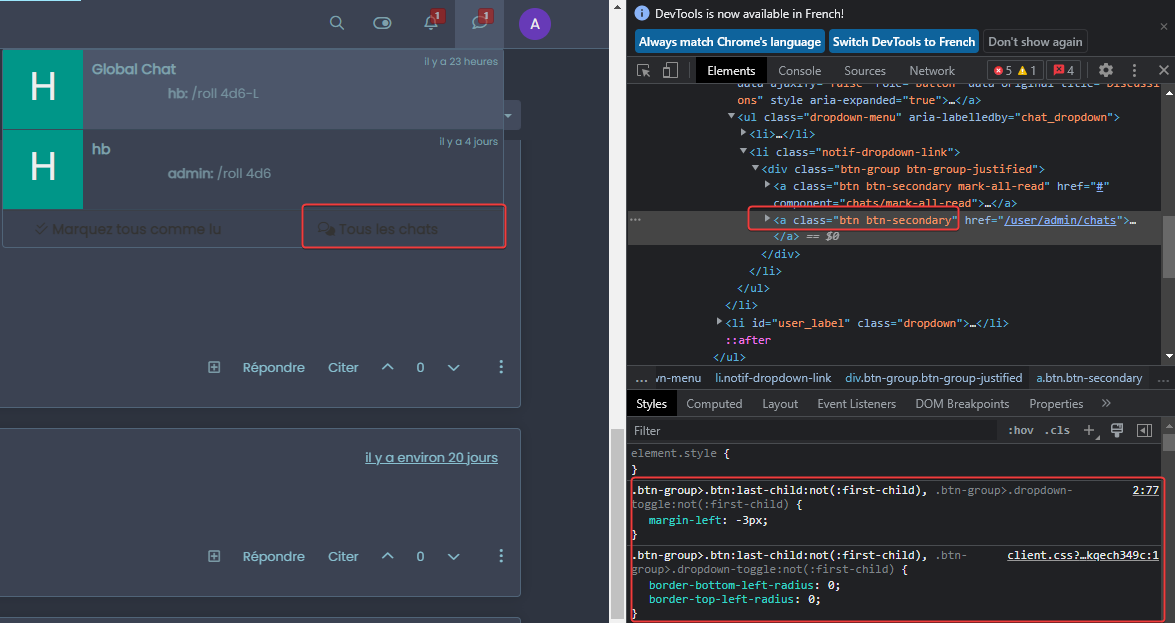Image resolution: width=1175 pixels, height=623 pixels.
Task: Collapse the ul dropdown-menu DOM node
Action: [x=732, y=117]
